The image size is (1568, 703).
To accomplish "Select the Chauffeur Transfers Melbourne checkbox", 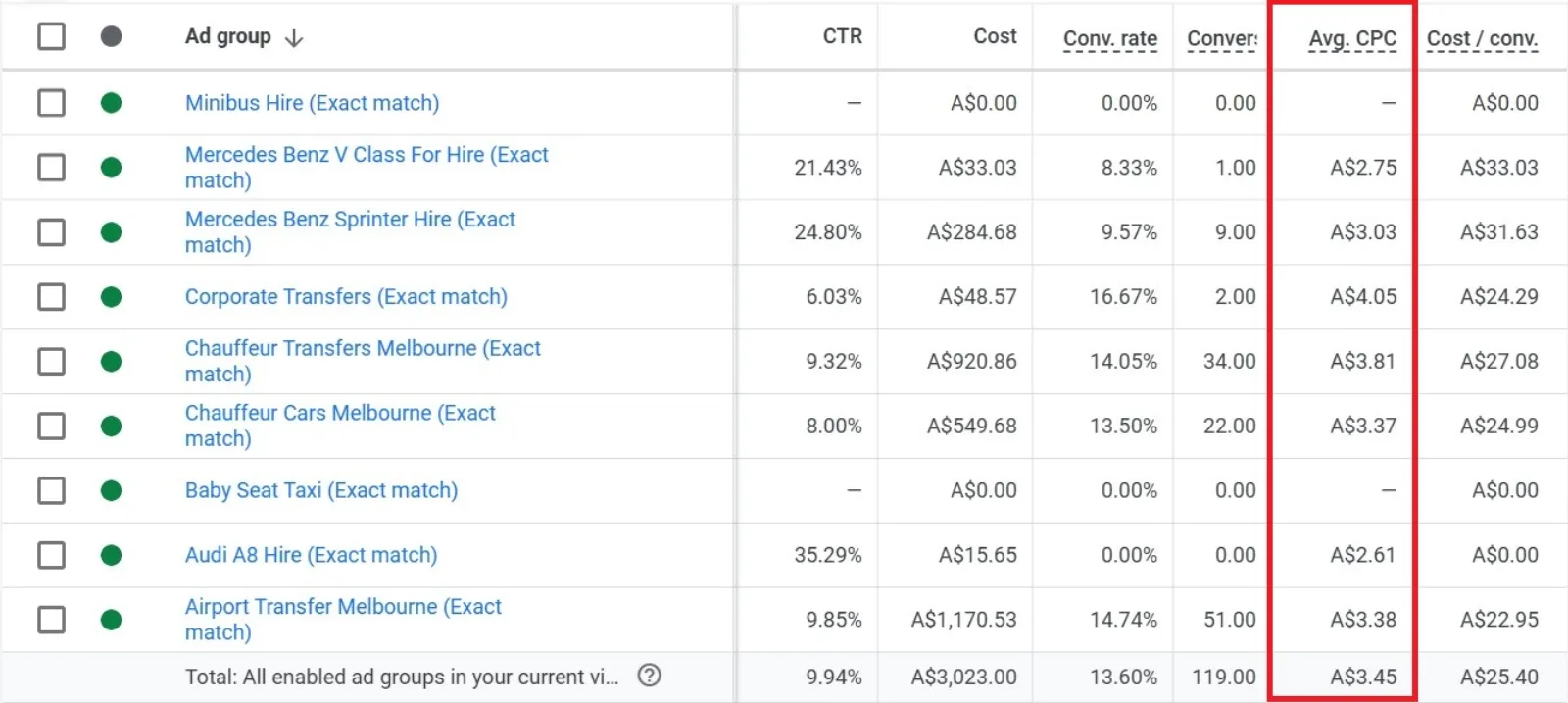I will click(x=51, y=362).
